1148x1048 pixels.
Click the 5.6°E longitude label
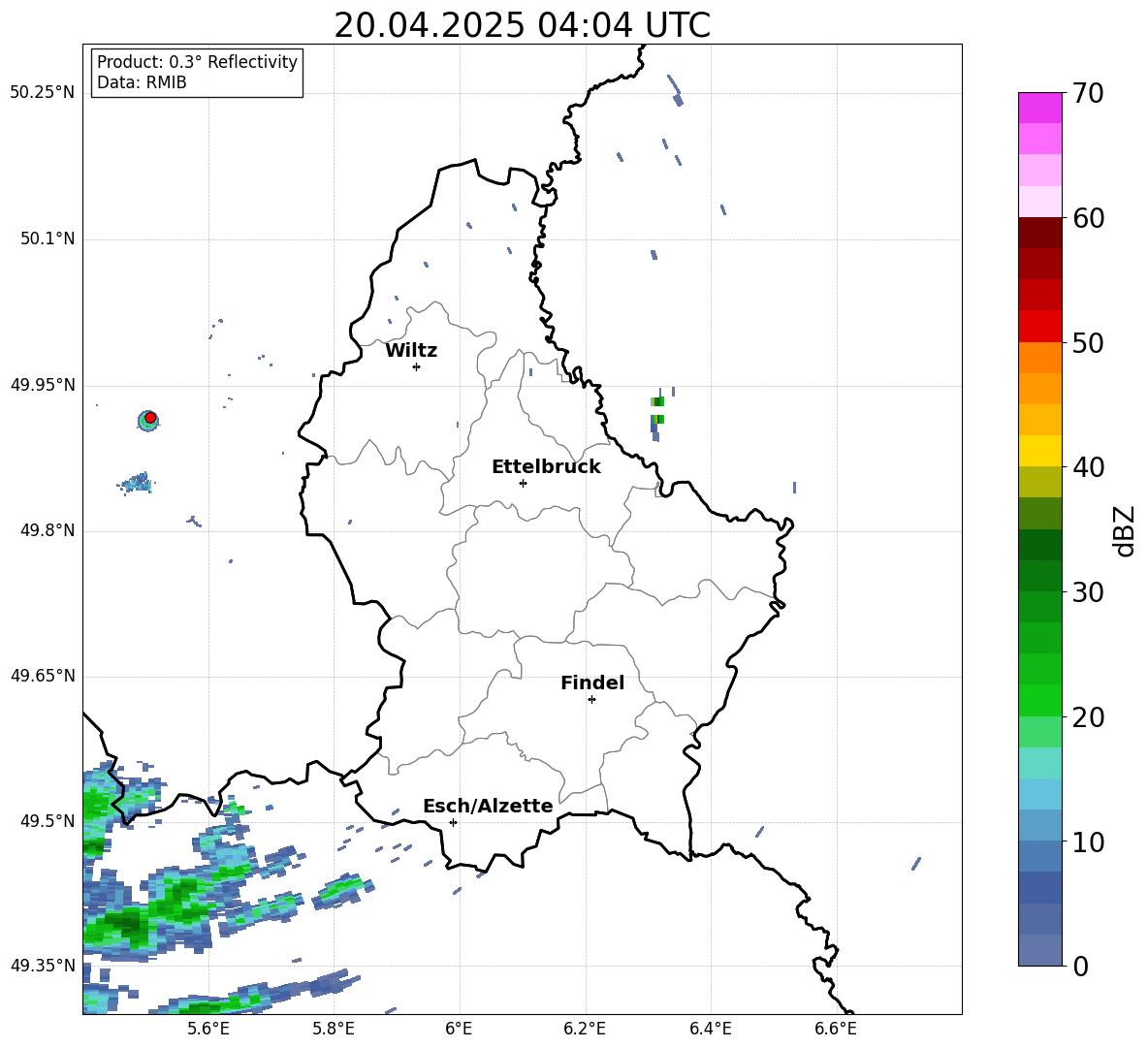coord(208,1029)
